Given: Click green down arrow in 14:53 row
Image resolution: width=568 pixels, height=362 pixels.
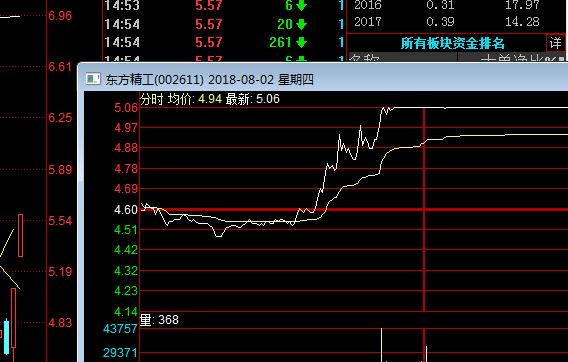Looking at the screenshot, I should pos(301,5).
